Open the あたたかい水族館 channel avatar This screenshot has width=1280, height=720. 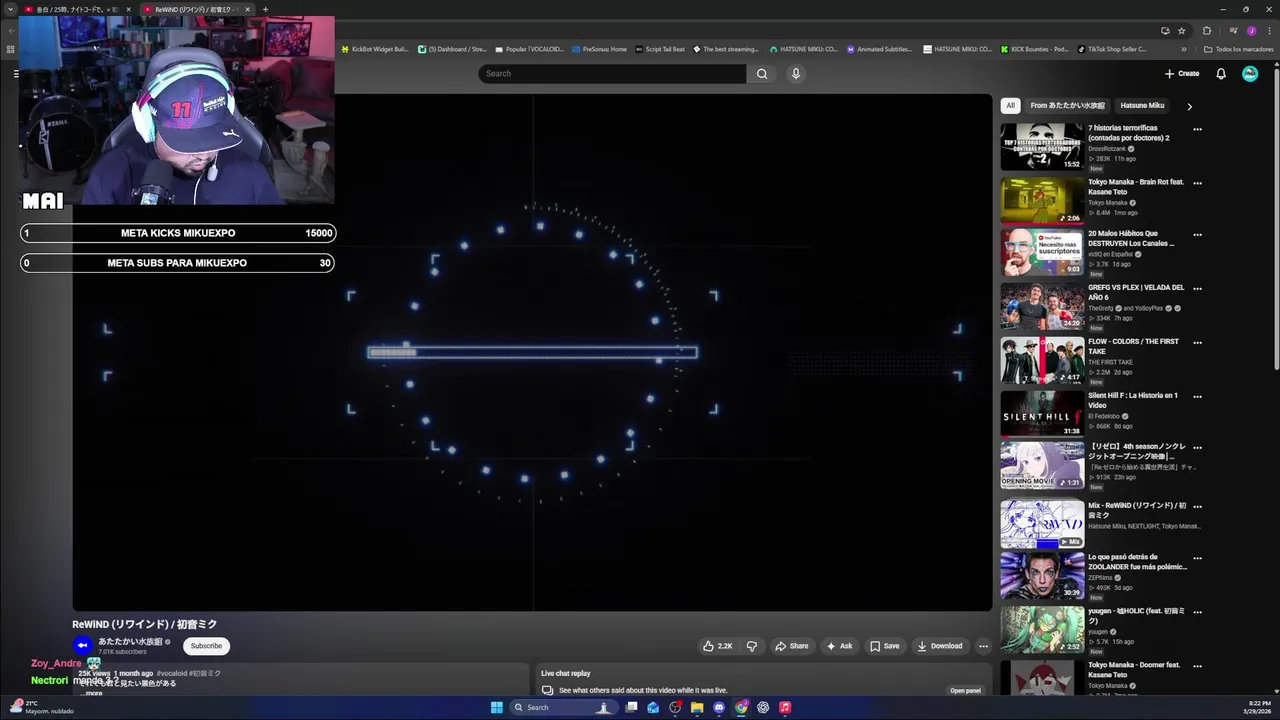(82, 646)
